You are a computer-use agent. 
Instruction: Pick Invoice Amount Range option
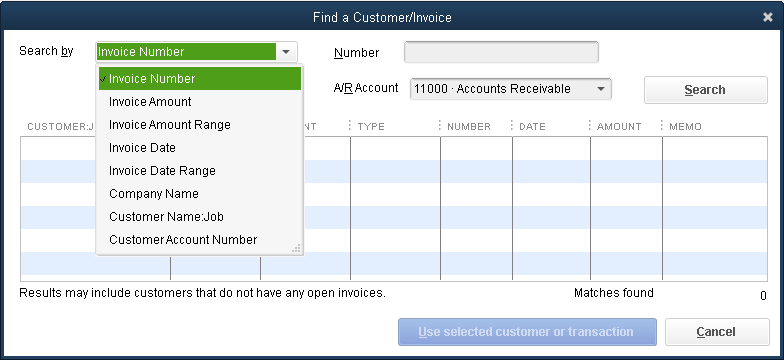pos(200,124)
